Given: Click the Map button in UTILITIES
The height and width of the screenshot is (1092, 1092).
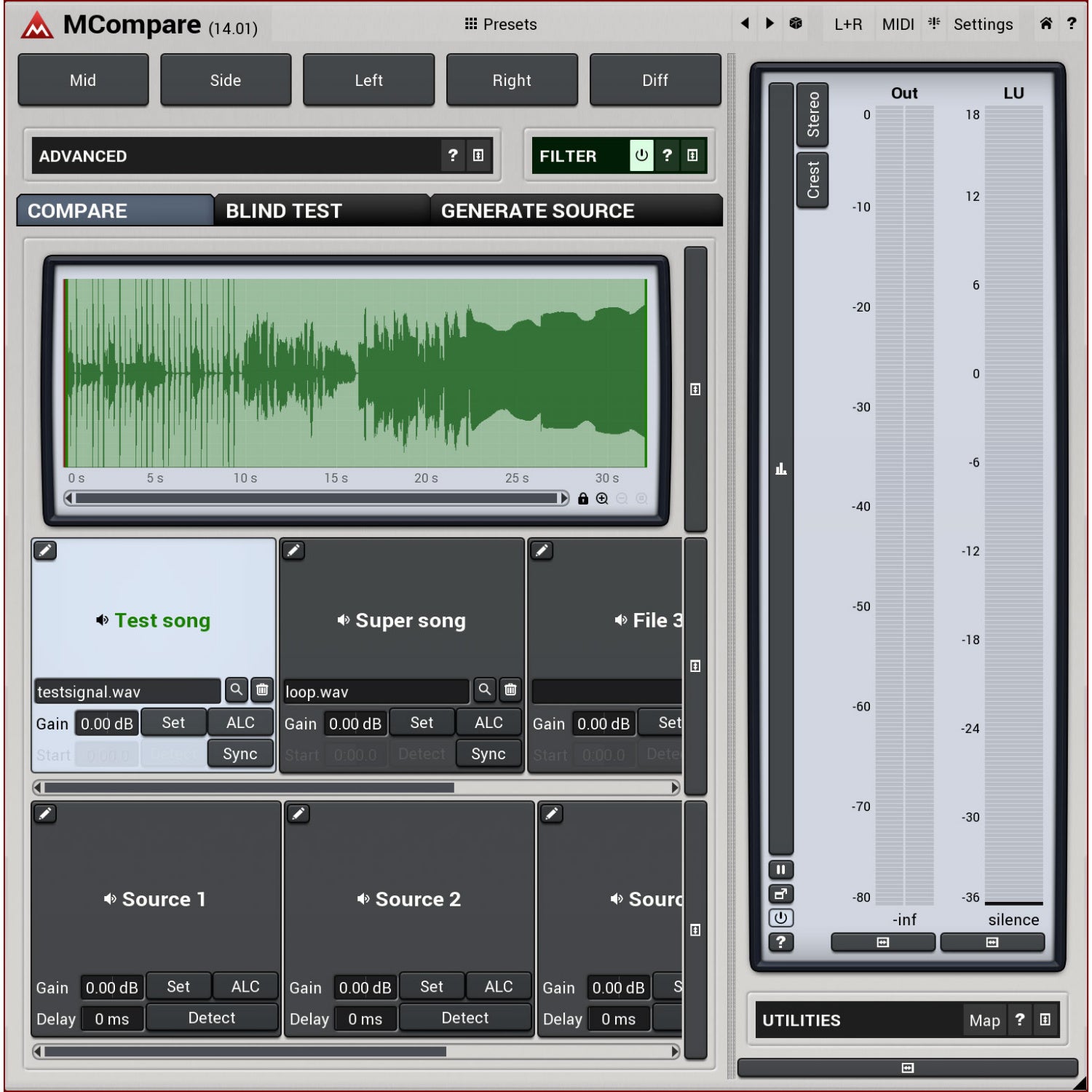Looking at the screenshot, I should (x=984, y=1020).
